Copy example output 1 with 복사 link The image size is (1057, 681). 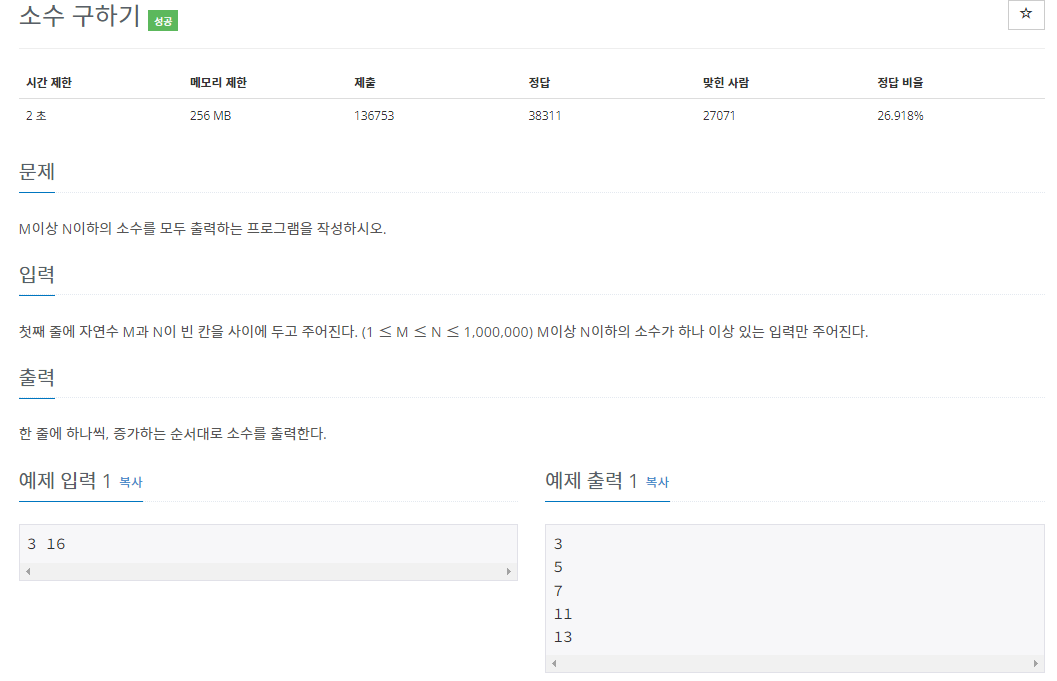point(657,482)
